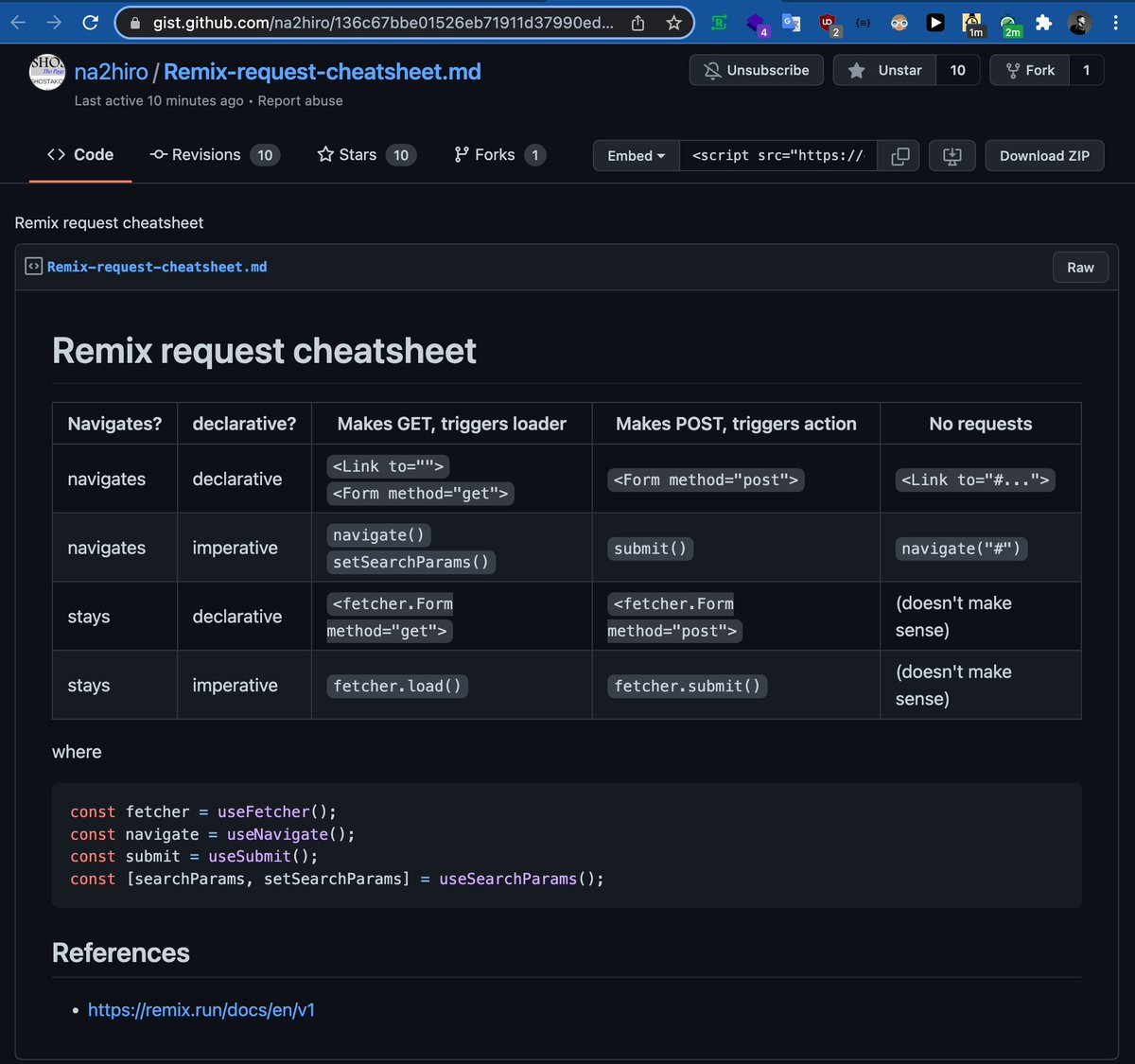Open the Extensions puzzle piece menu
Viewport: 1135px width, 1064px height.
(x=1043, y=23)
